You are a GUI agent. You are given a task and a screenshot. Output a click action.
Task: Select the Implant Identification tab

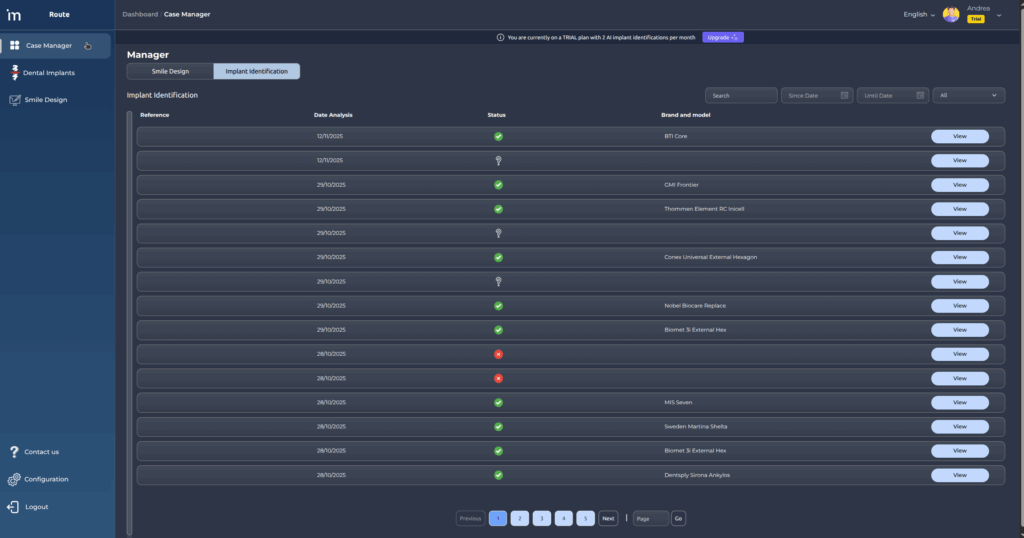tap(256, 71)
